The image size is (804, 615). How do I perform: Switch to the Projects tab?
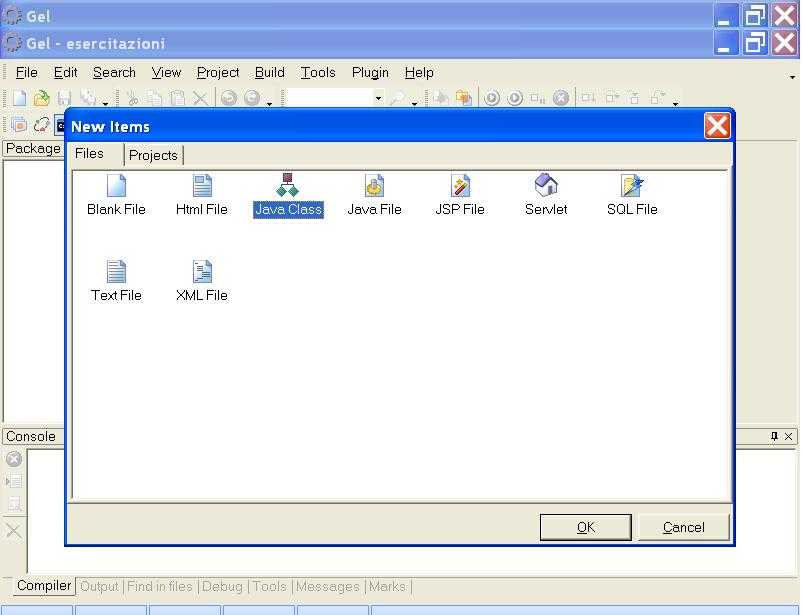point(153,155)
